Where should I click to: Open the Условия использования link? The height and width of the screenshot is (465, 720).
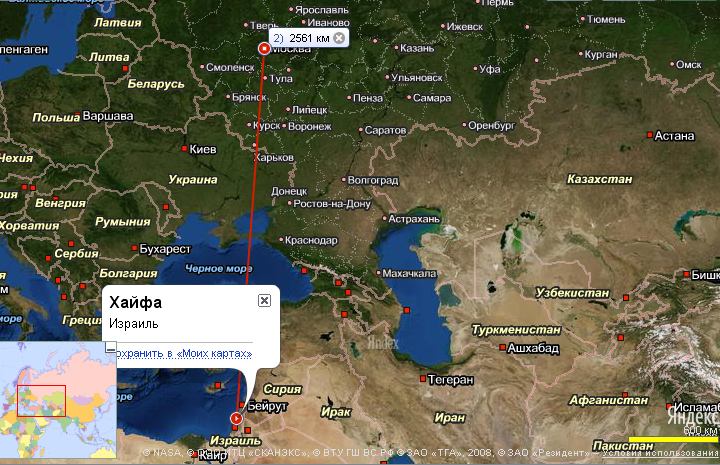tap(661, 453)
